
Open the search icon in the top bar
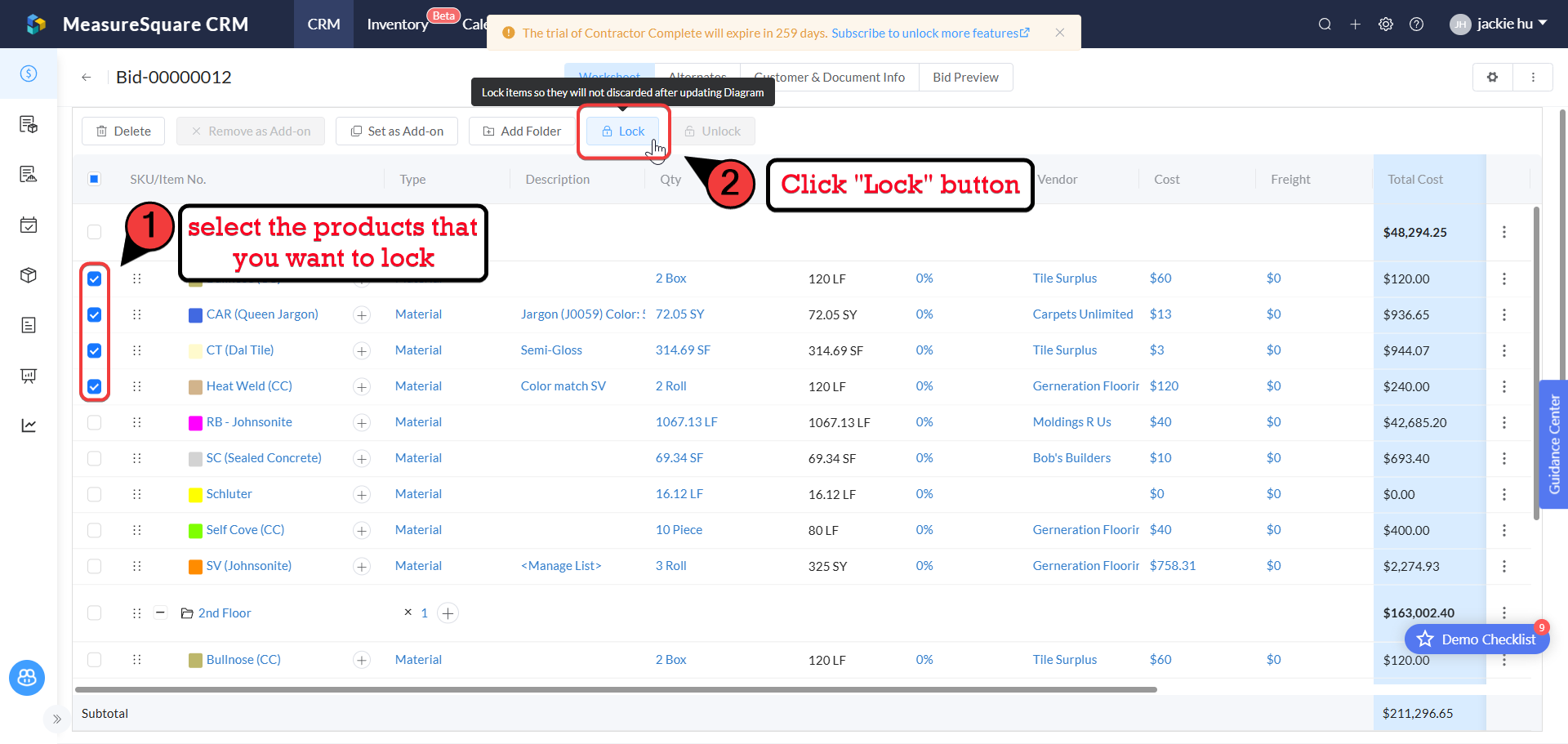tap(1325, 25)
